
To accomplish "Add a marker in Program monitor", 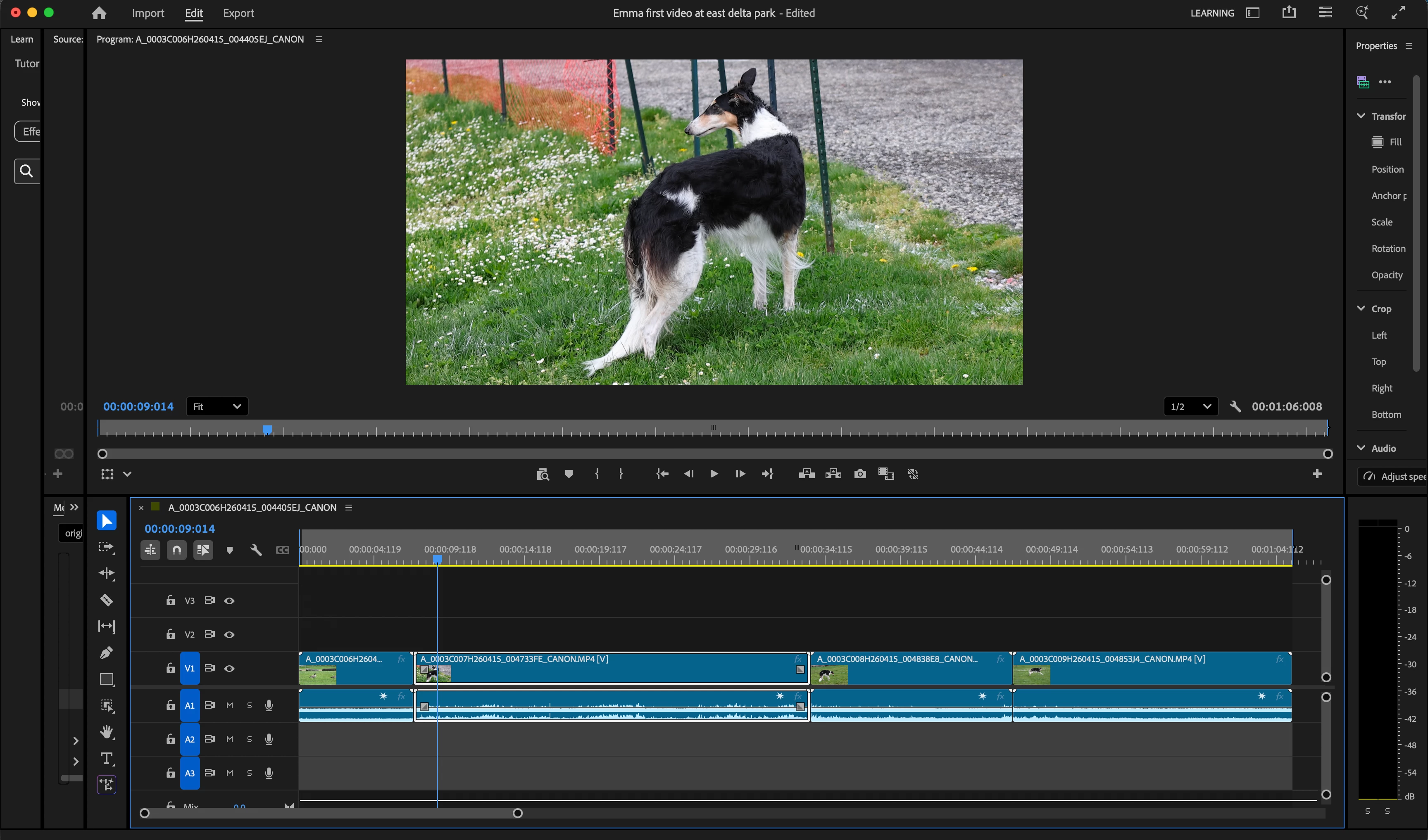I will coord(569,474).
